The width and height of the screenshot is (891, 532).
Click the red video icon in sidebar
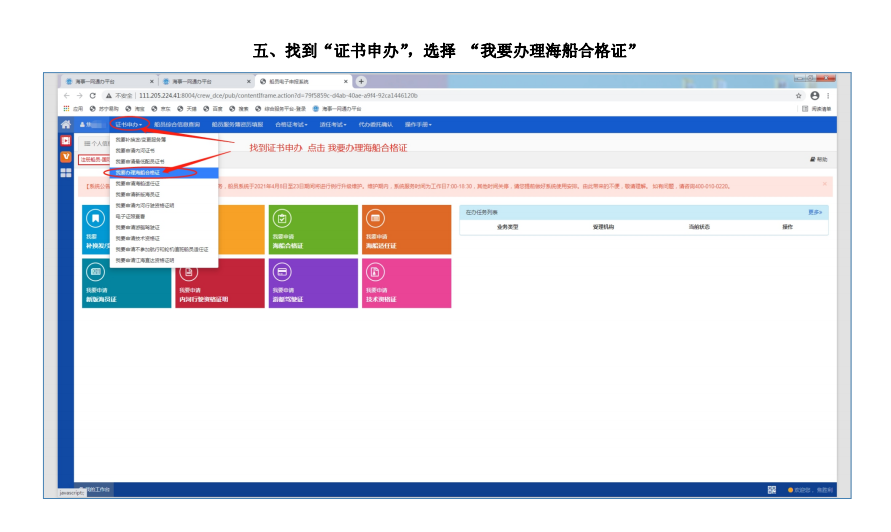coord(66,140)
